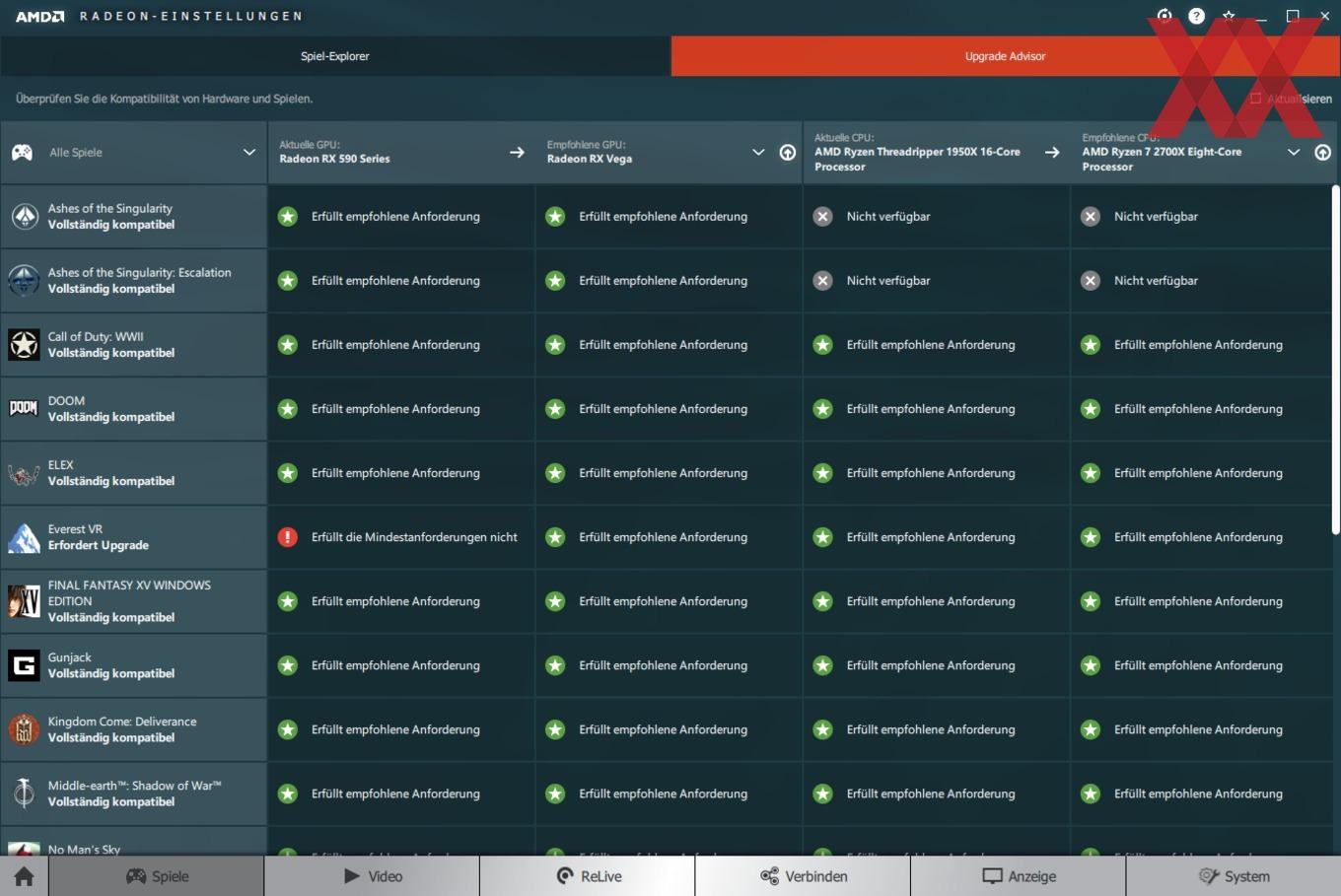Select the Gunjack game title text

69,657
